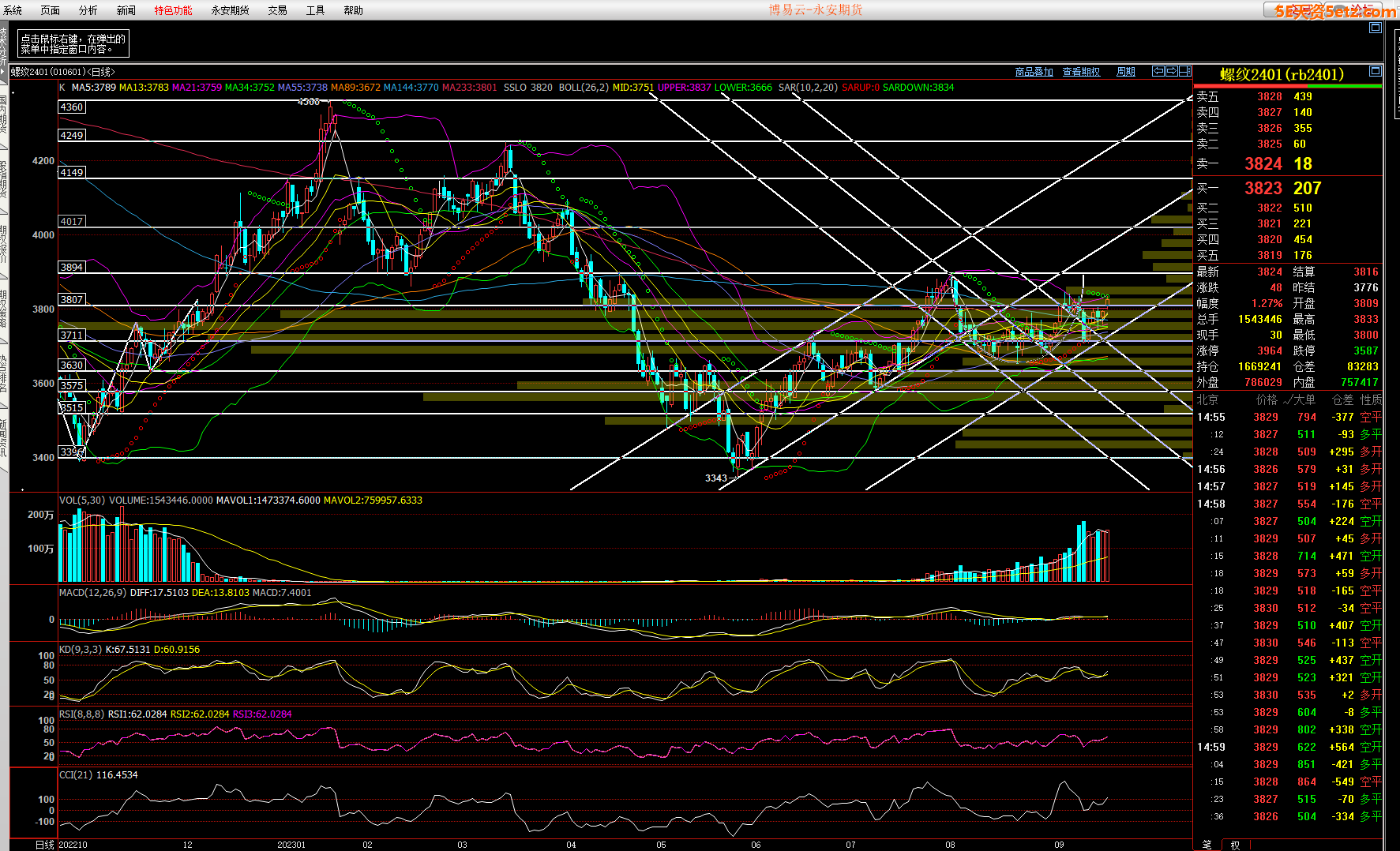Select the 笔 tab at the bottom
The width and height of the screenshot is (1400, 851).
[x=1207, y=845]
